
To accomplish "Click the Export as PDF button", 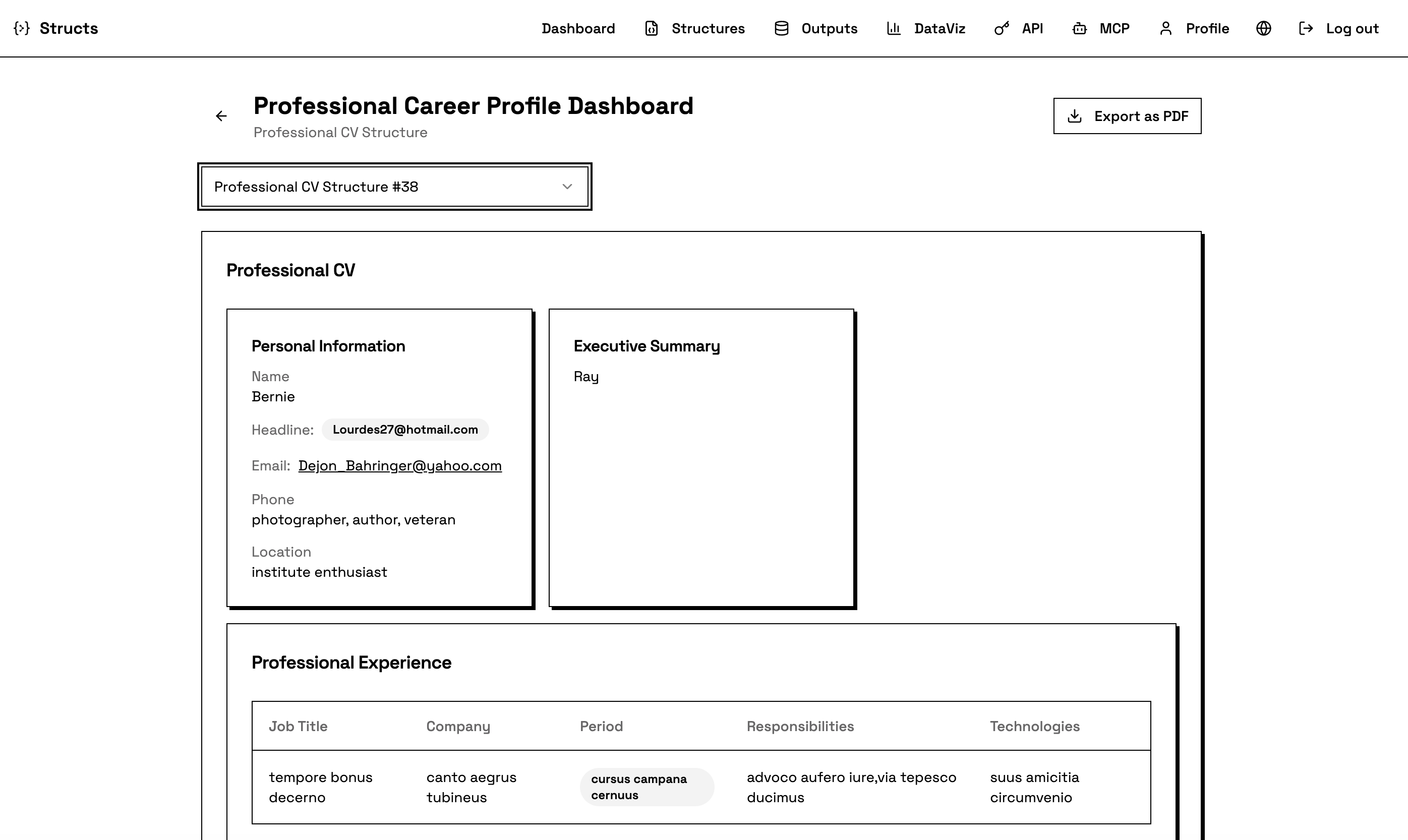I will [x=1127, y=115].
